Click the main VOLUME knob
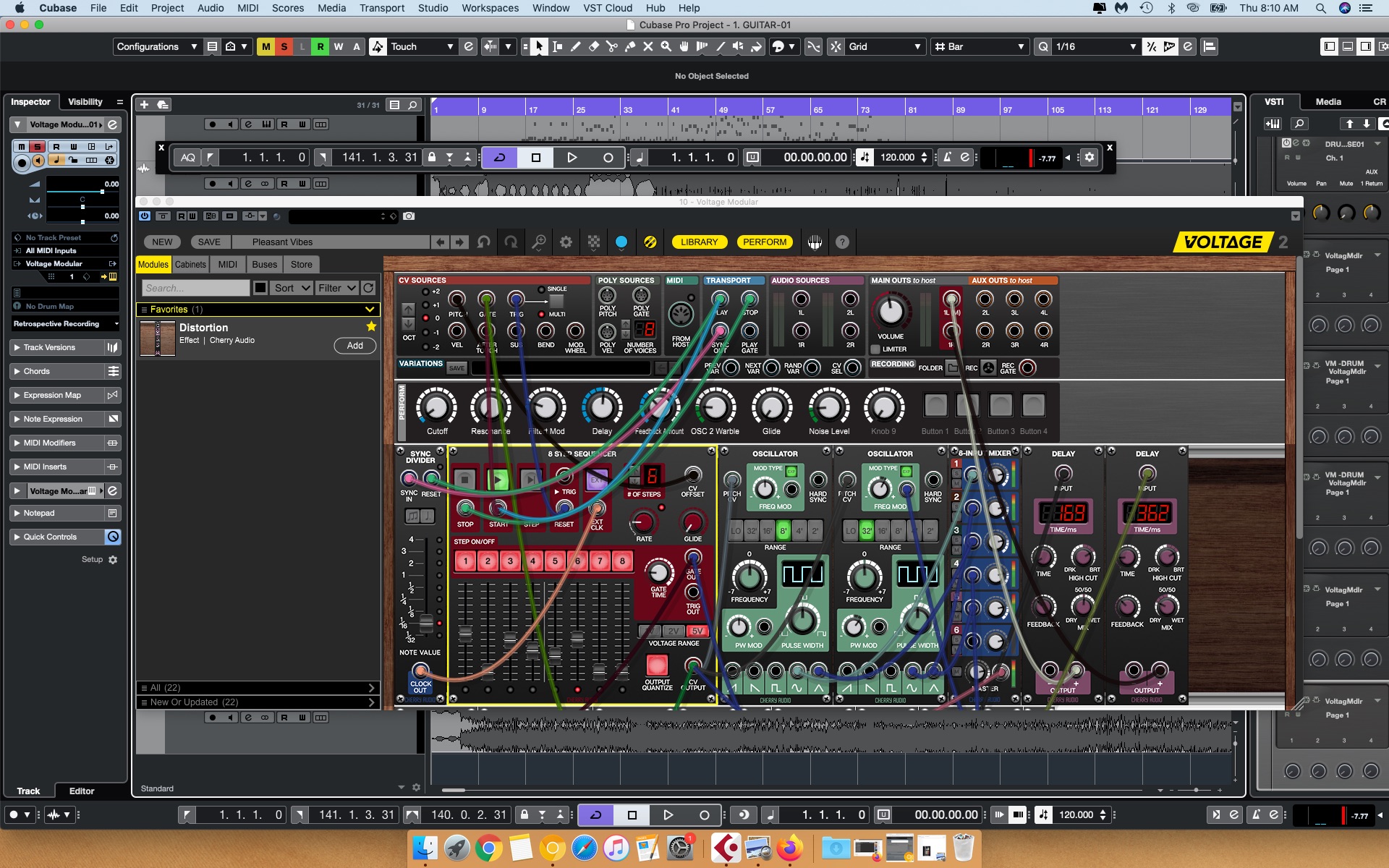The image size is (1389, 868). (891, 312)
